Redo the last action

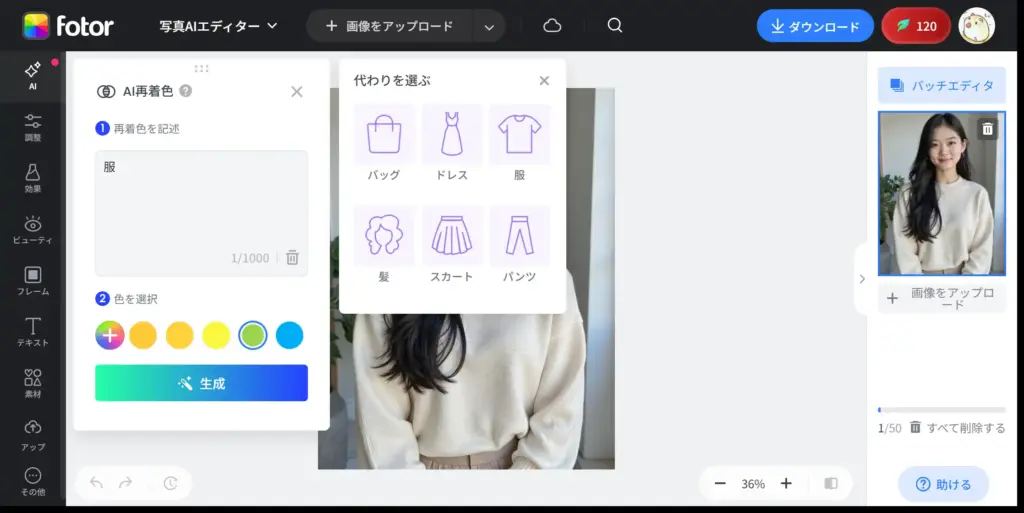pos(125,483)
